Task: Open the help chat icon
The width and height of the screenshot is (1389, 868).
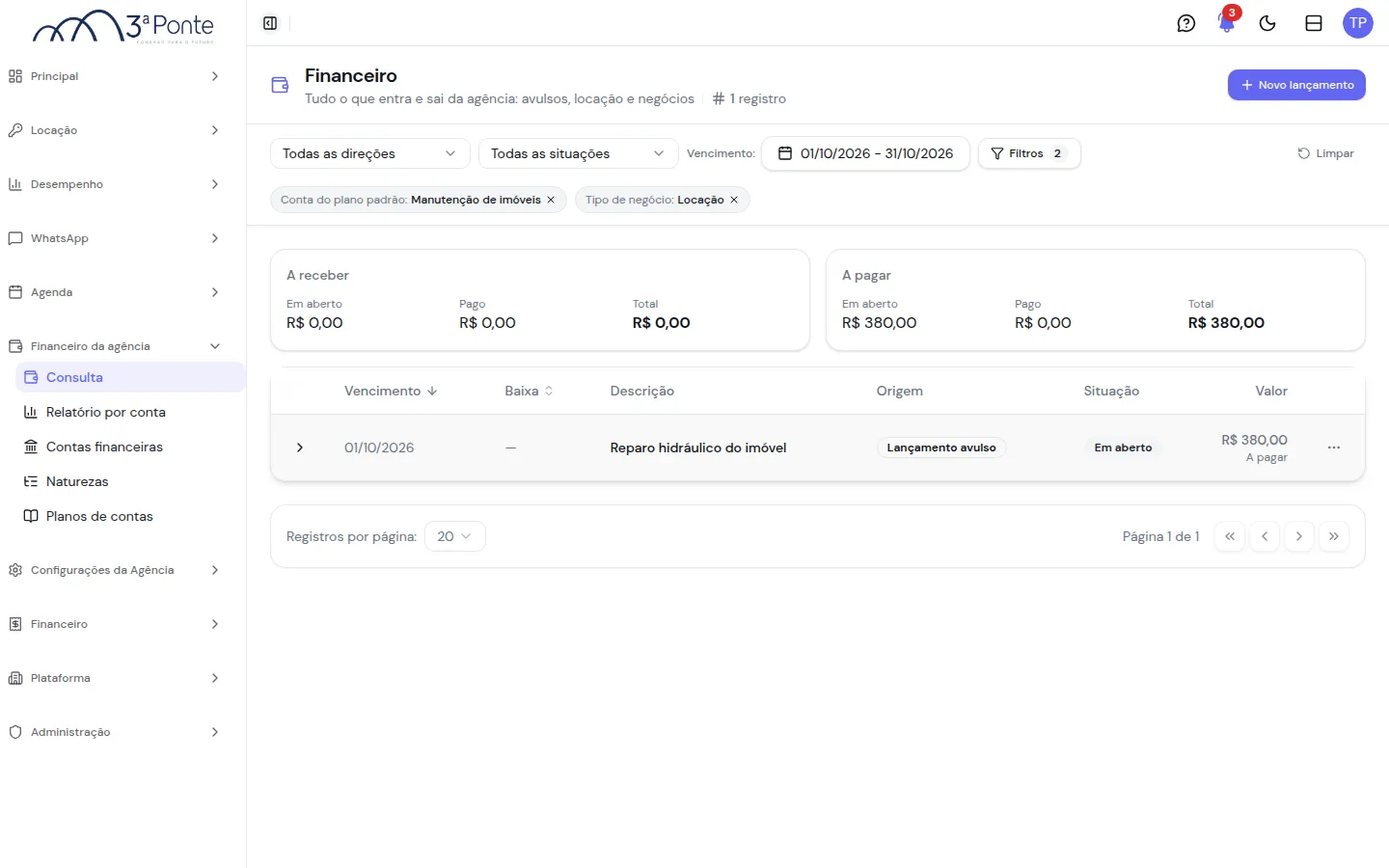Action: [1186, 23]
